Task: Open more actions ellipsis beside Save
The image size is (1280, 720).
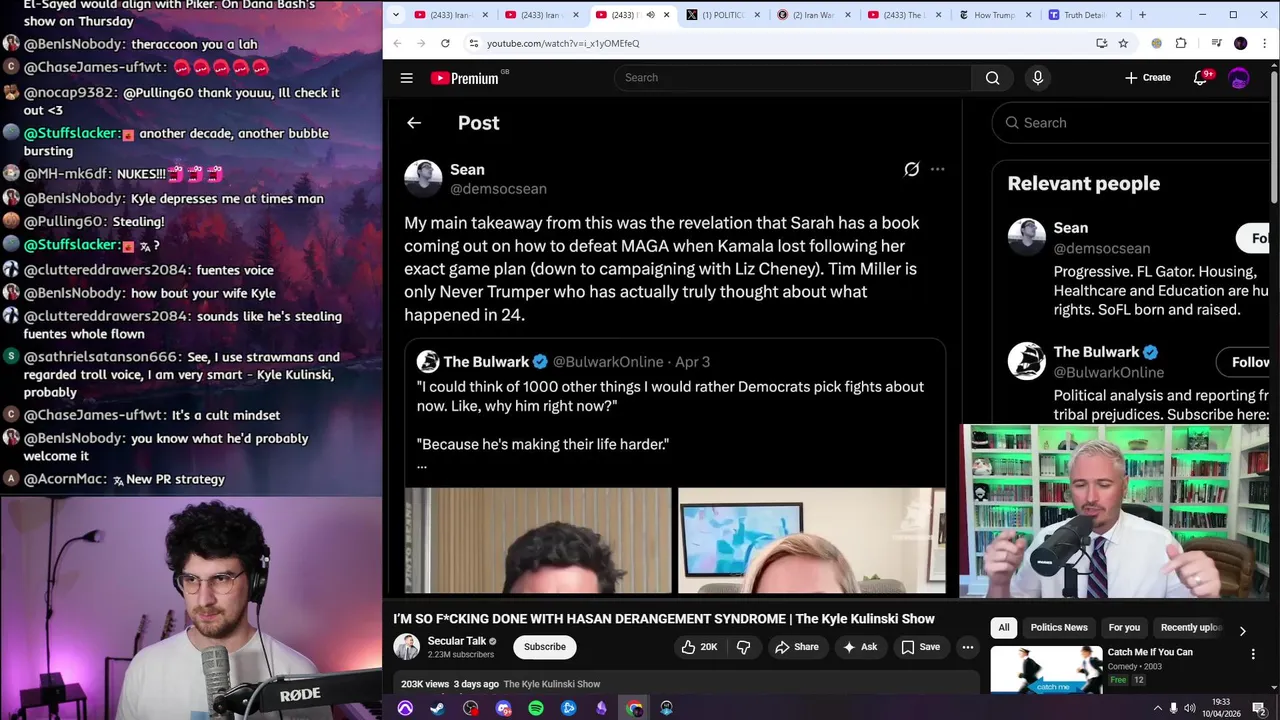Action: (x=967, y=647)
